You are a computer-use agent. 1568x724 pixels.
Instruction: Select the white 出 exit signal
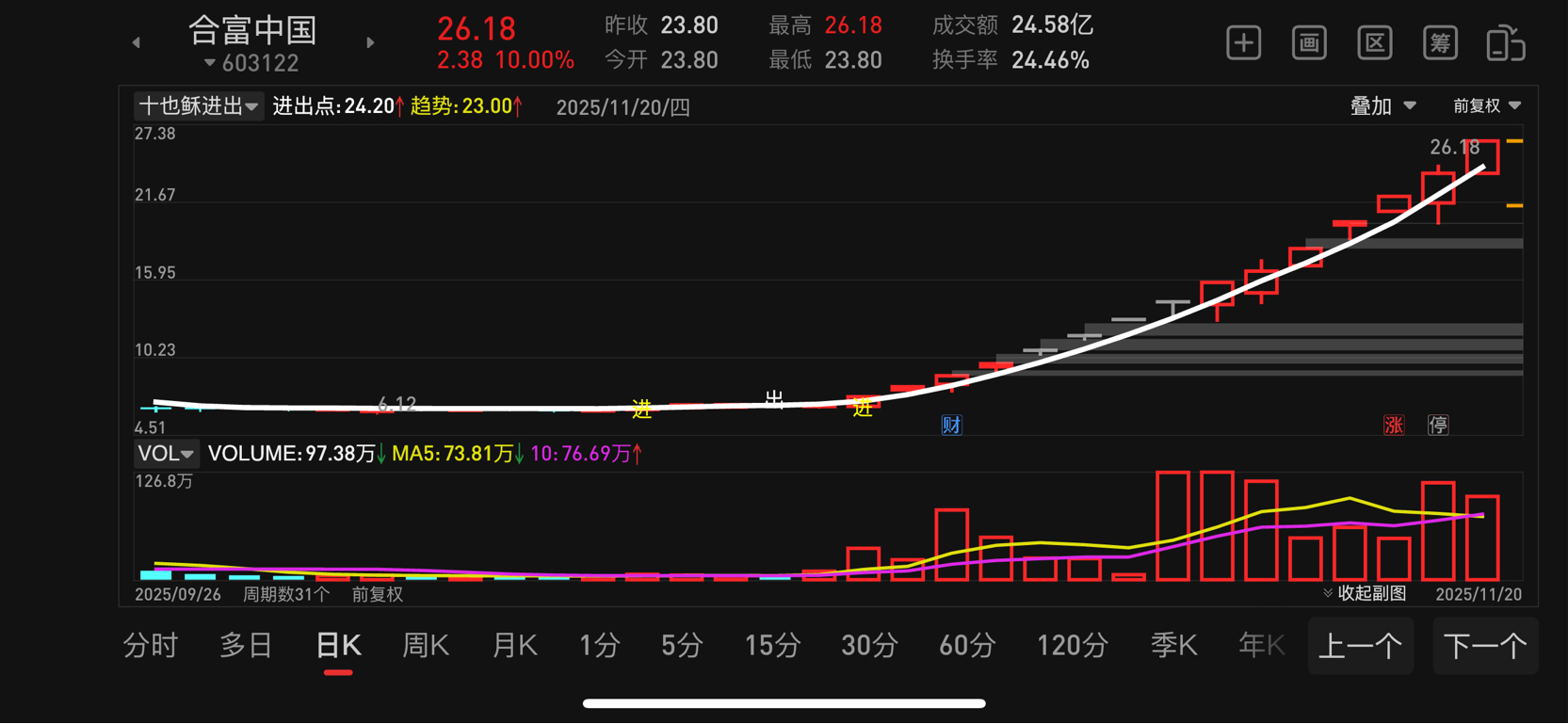(x=774, y=399)
